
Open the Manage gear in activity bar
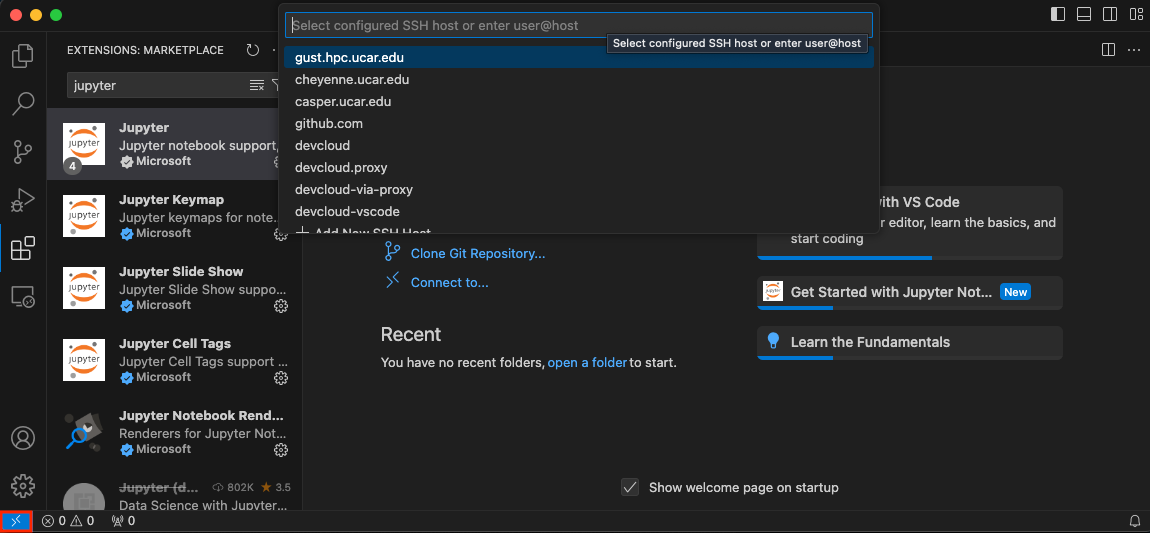tap(23, 485)
